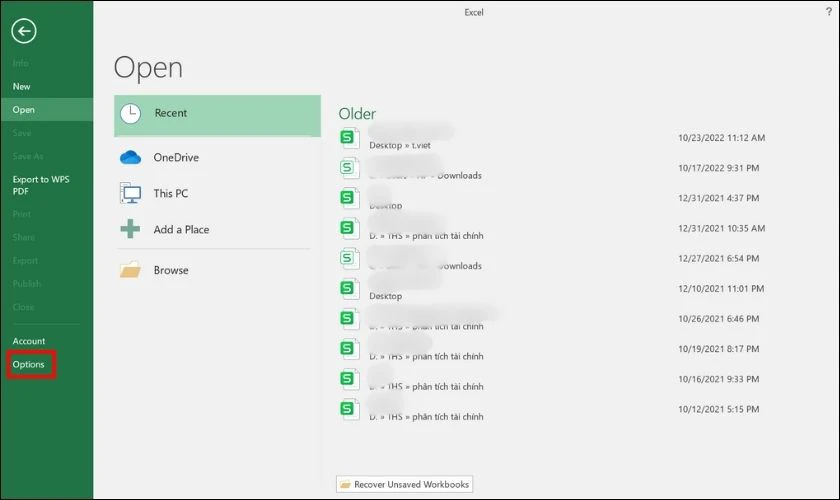Click the date 10/23/2022 11:12 AM
840x500 pixels.
[722, 138]
